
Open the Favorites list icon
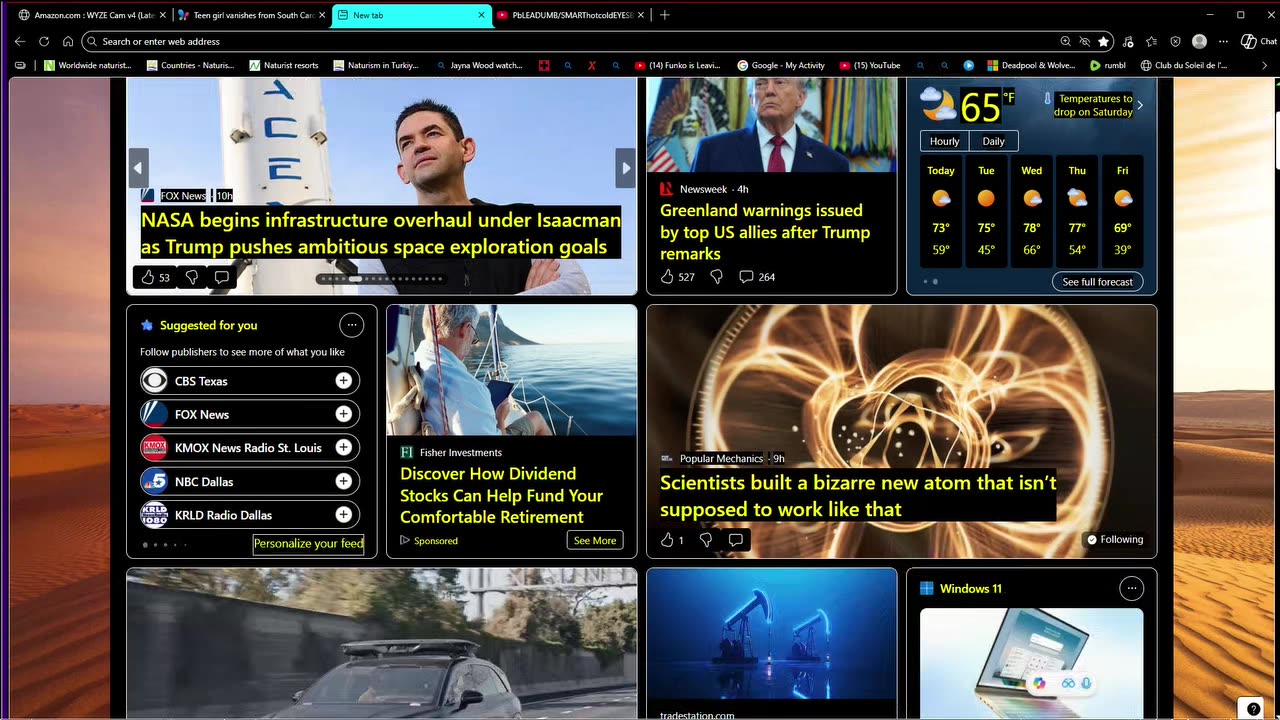[1152, 41]
